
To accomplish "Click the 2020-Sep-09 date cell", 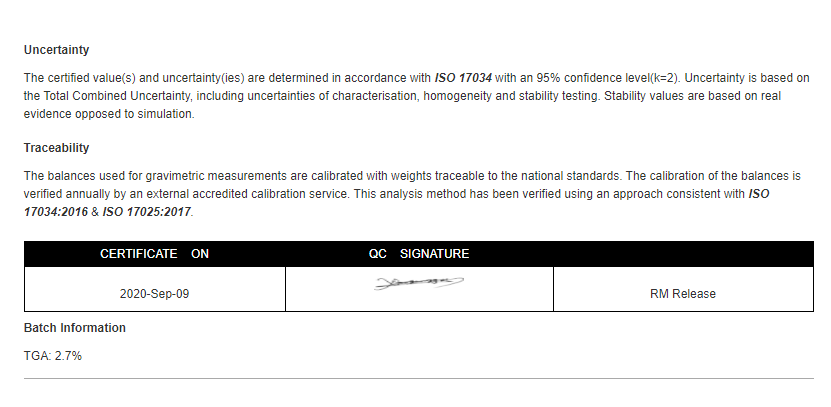I will (x=154, y=294).
